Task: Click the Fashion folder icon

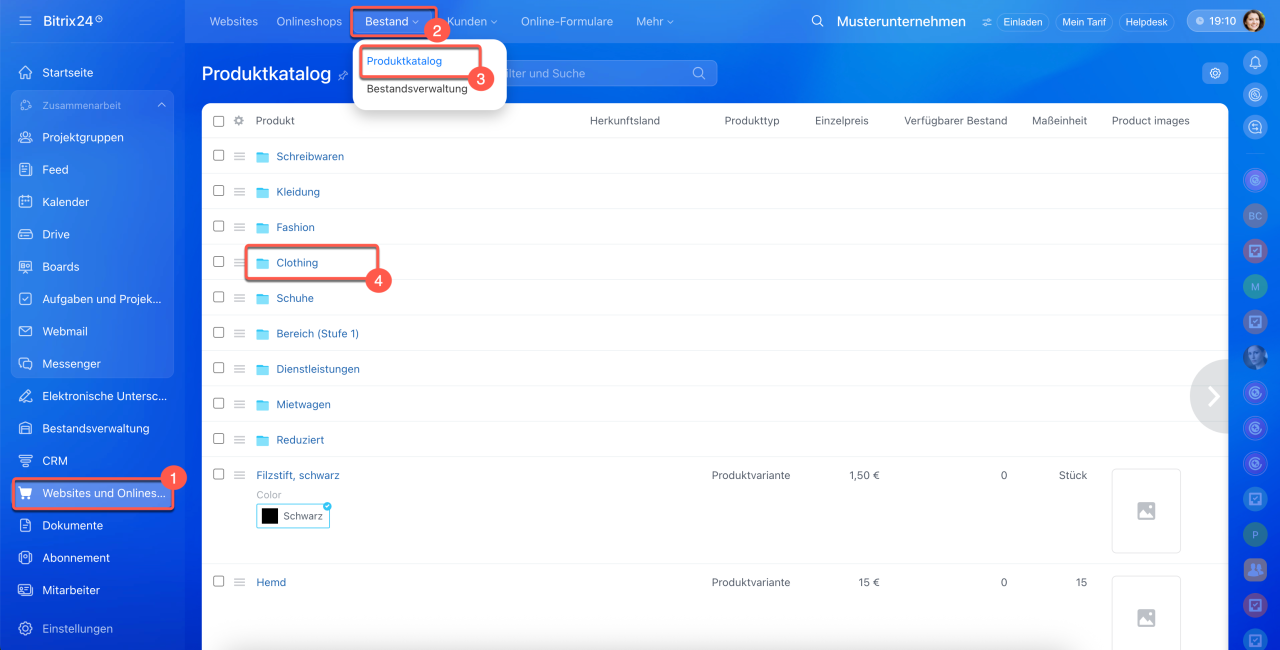Action: [263, 228]
